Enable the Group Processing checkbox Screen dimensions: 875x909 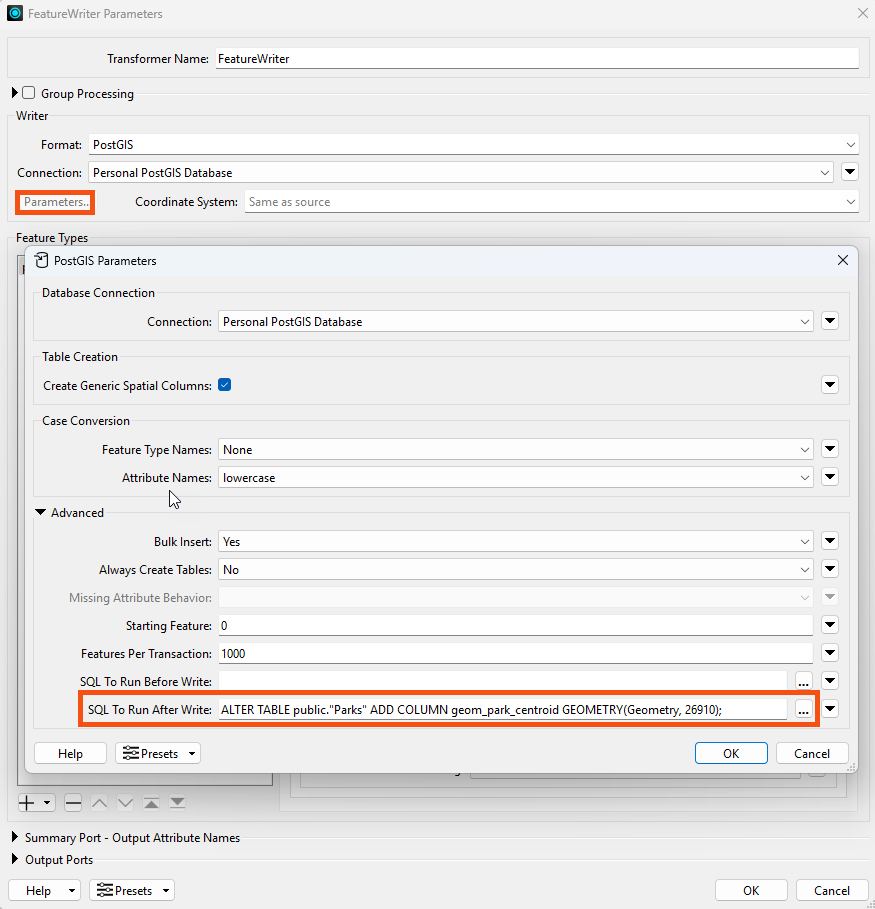tap(27, 93)
